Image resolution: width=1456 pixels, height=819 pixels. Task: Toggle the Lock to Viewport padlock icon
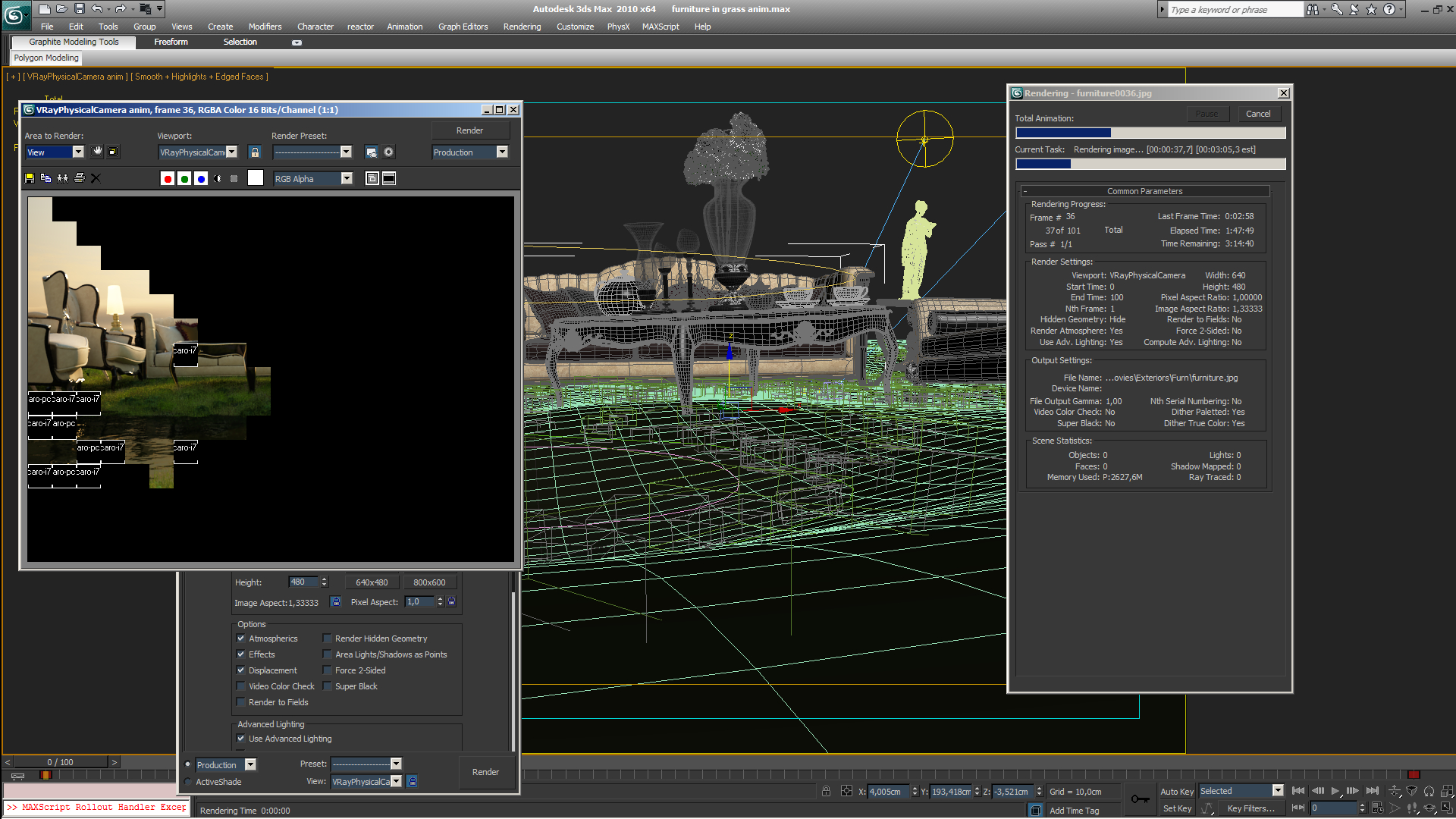(x=255, y=152)
